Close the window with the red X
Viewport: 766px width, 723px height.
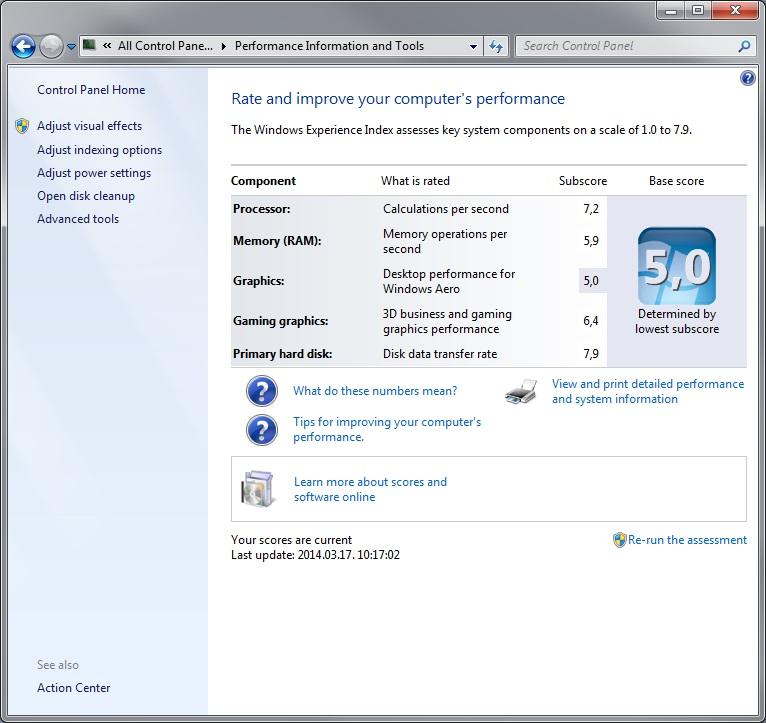click(x=735, y=11)
